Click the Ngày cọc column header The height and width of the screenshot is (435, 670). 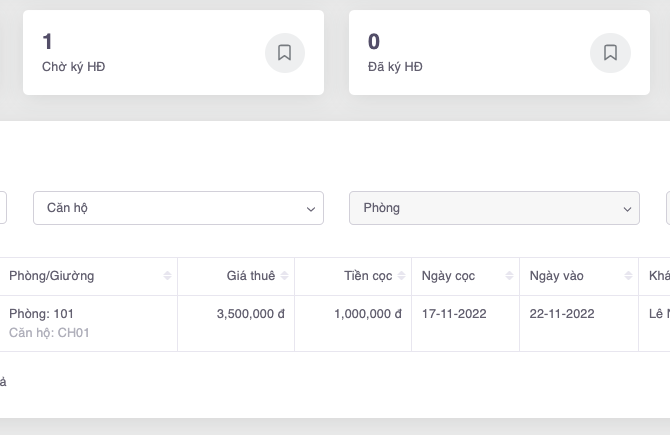tap(449, 276)
